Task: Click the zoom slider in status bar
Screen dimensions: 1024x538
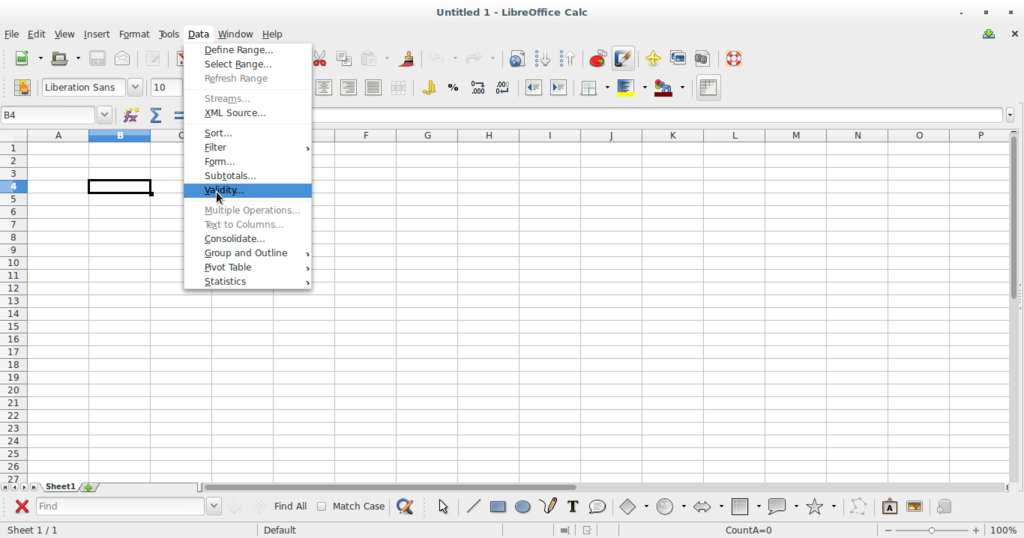Action: click(x=932, y=530)
